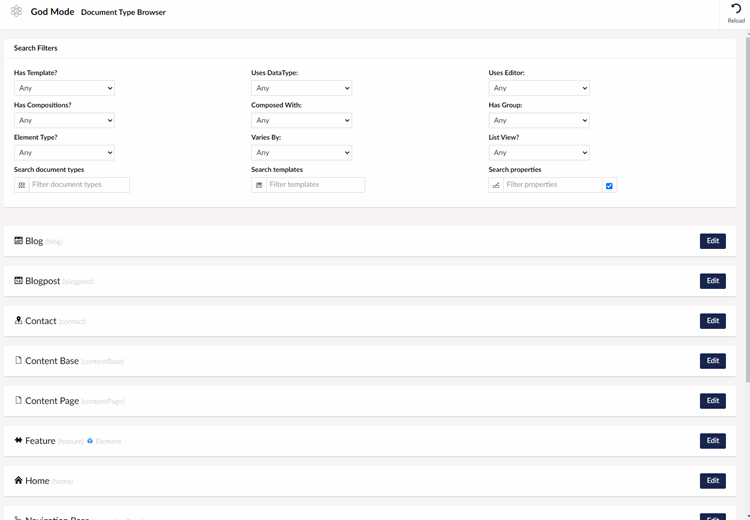Expand the Feature row title

pos(40,441)
